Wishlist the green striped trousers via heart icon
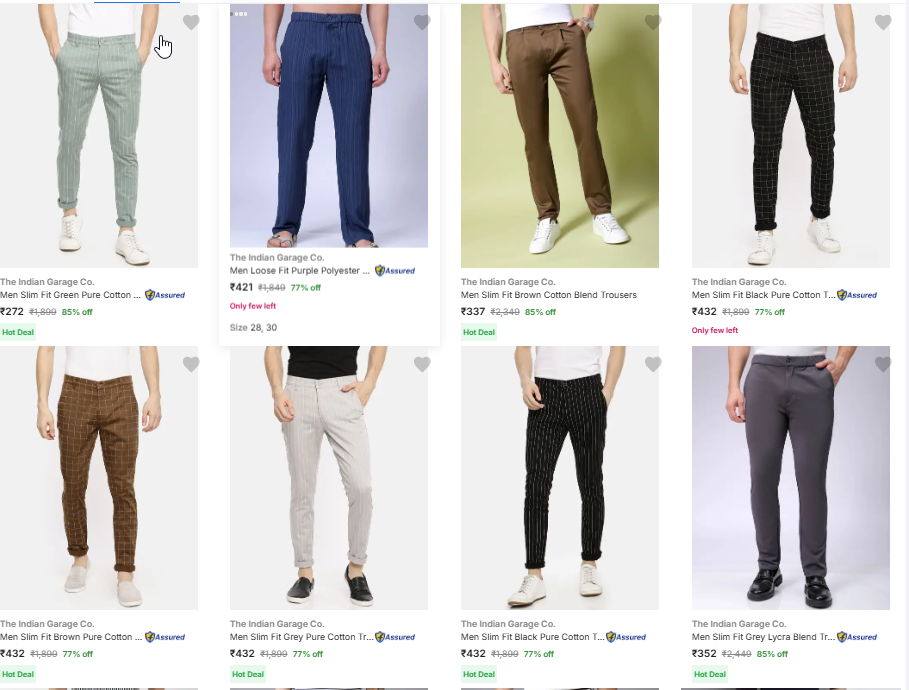The image size is (909, 690). pos(191,22)
